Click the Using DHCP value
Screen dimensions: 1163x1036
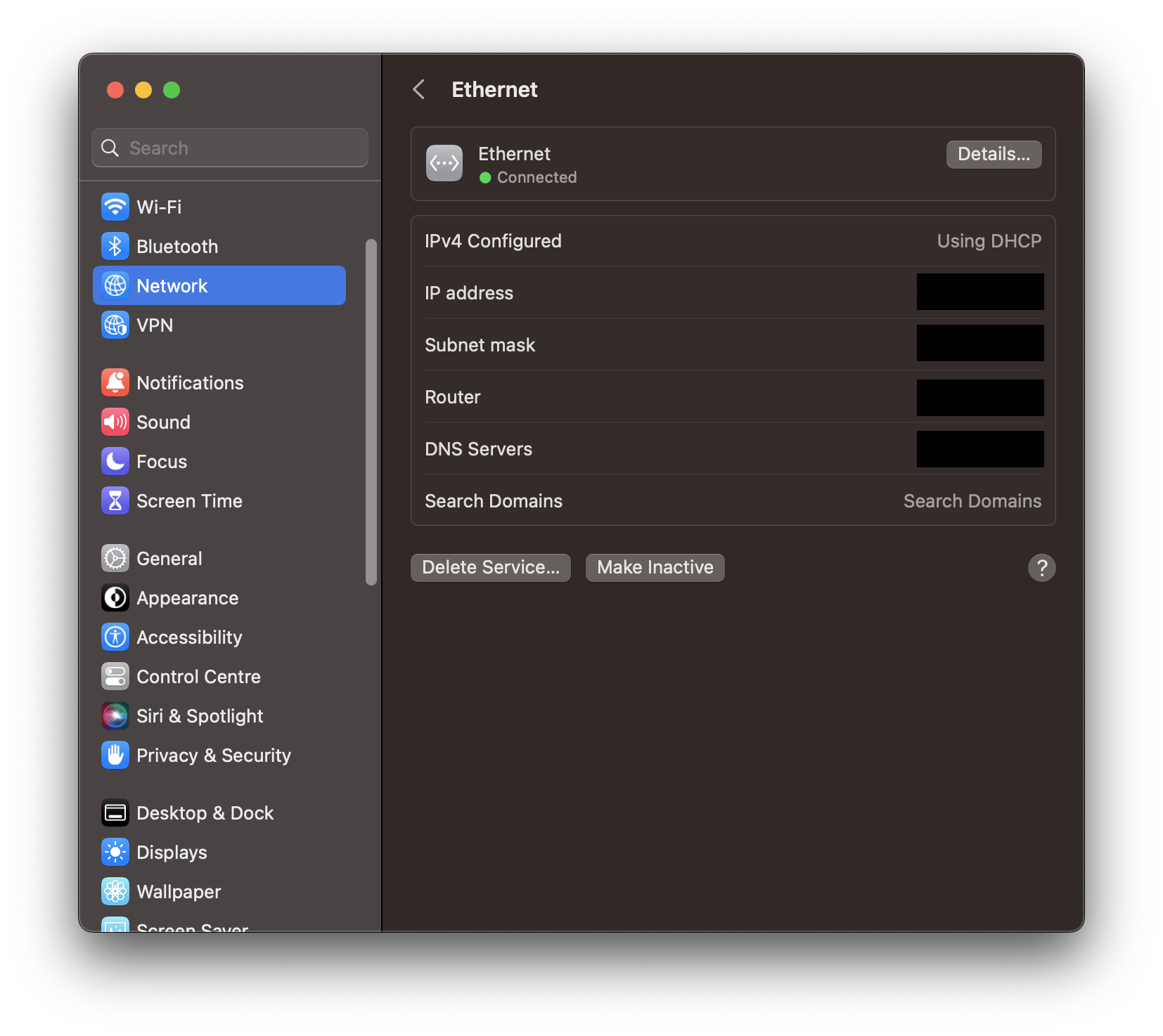(x=989, y=240)
